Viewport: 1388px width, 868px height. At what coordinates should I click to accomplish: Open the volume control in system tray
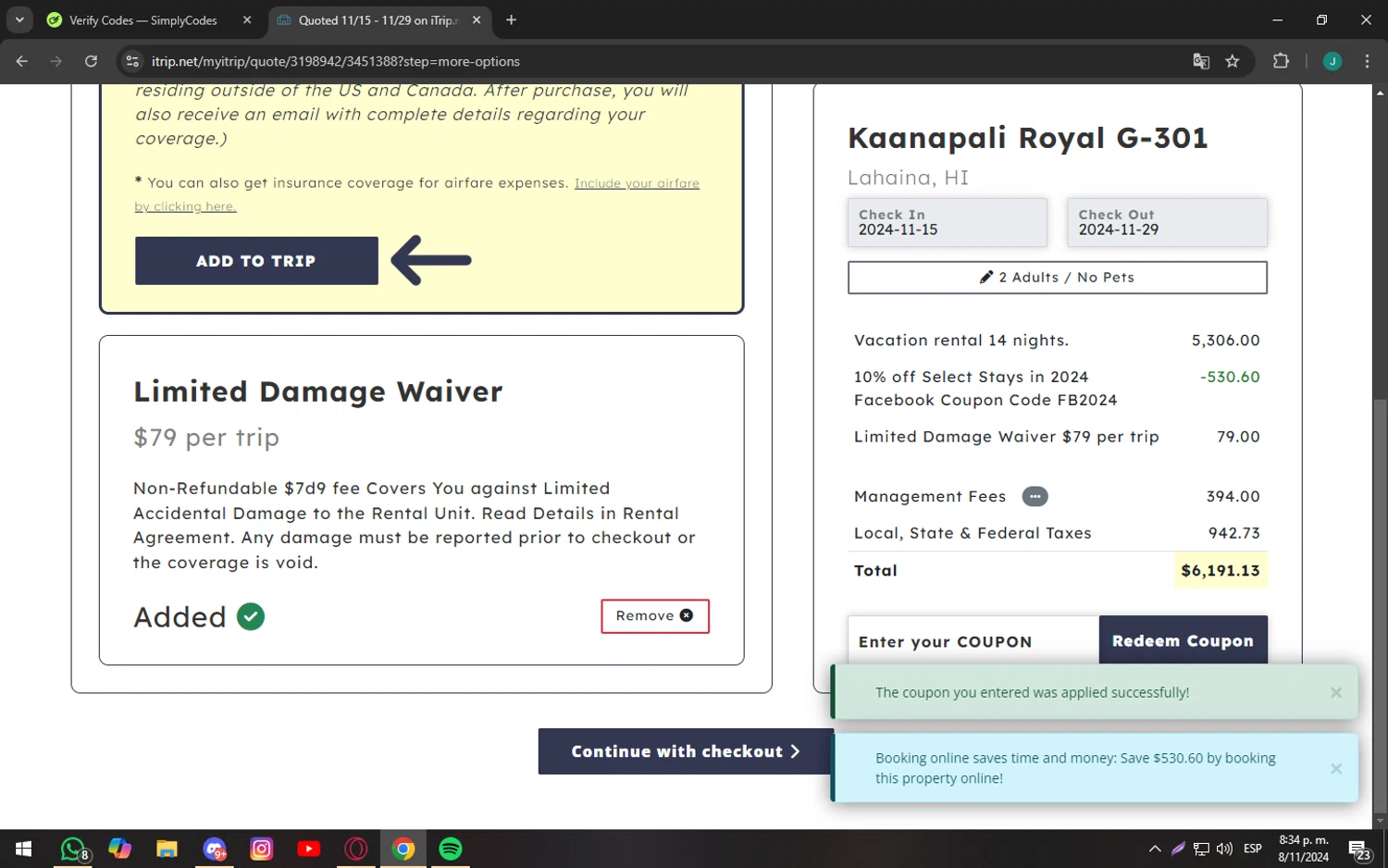[x=1224, y=849]
